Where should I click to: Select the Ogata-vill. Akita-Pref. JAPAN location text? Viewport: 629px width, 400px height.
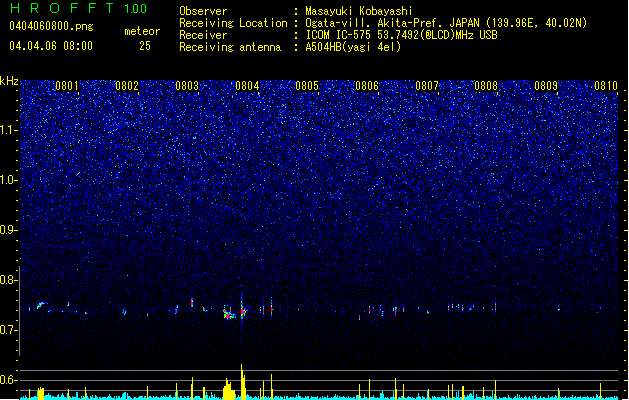point(446,23)
